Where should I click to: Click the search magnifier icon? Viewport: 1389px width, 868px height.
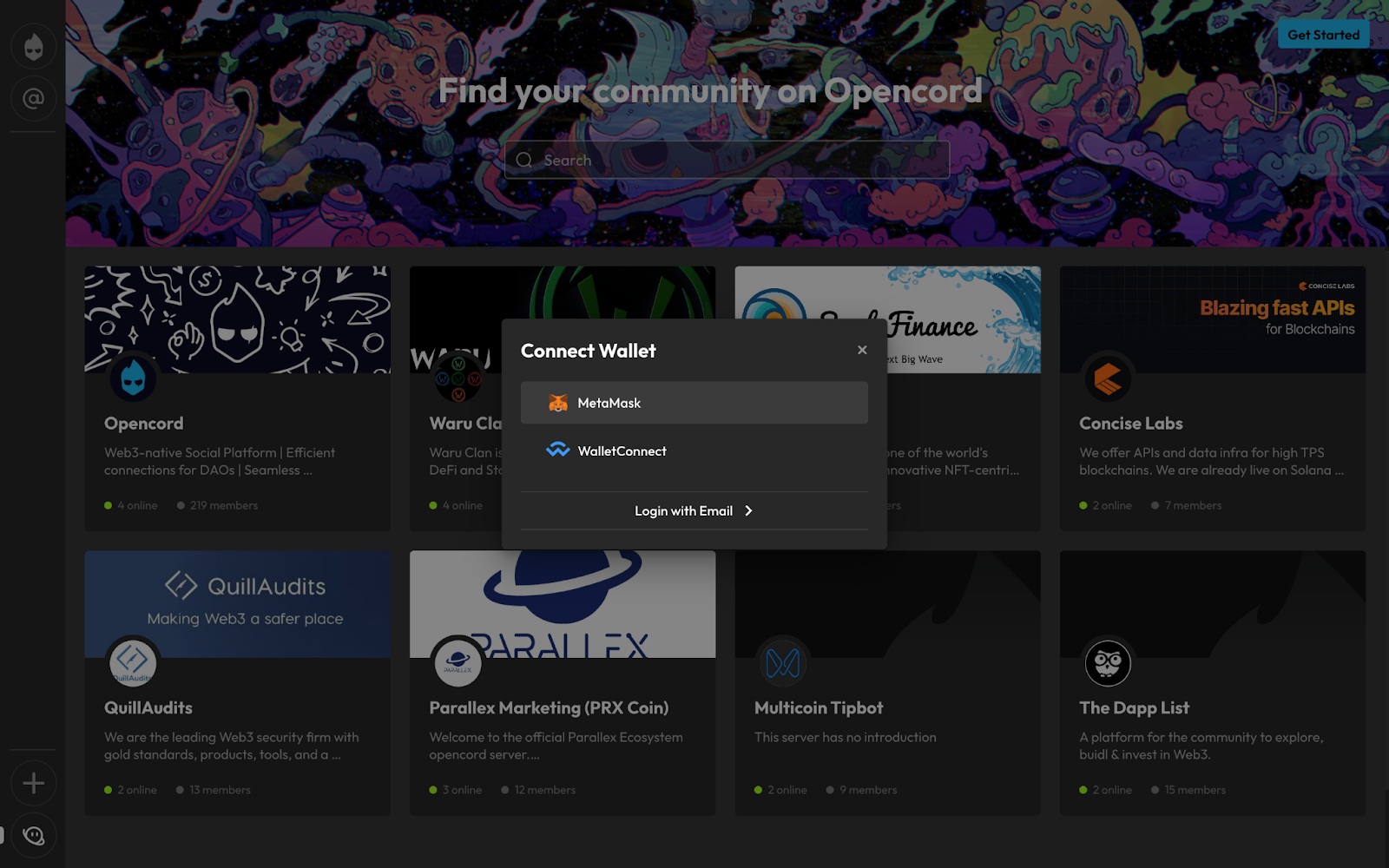[x=524, y=160]
